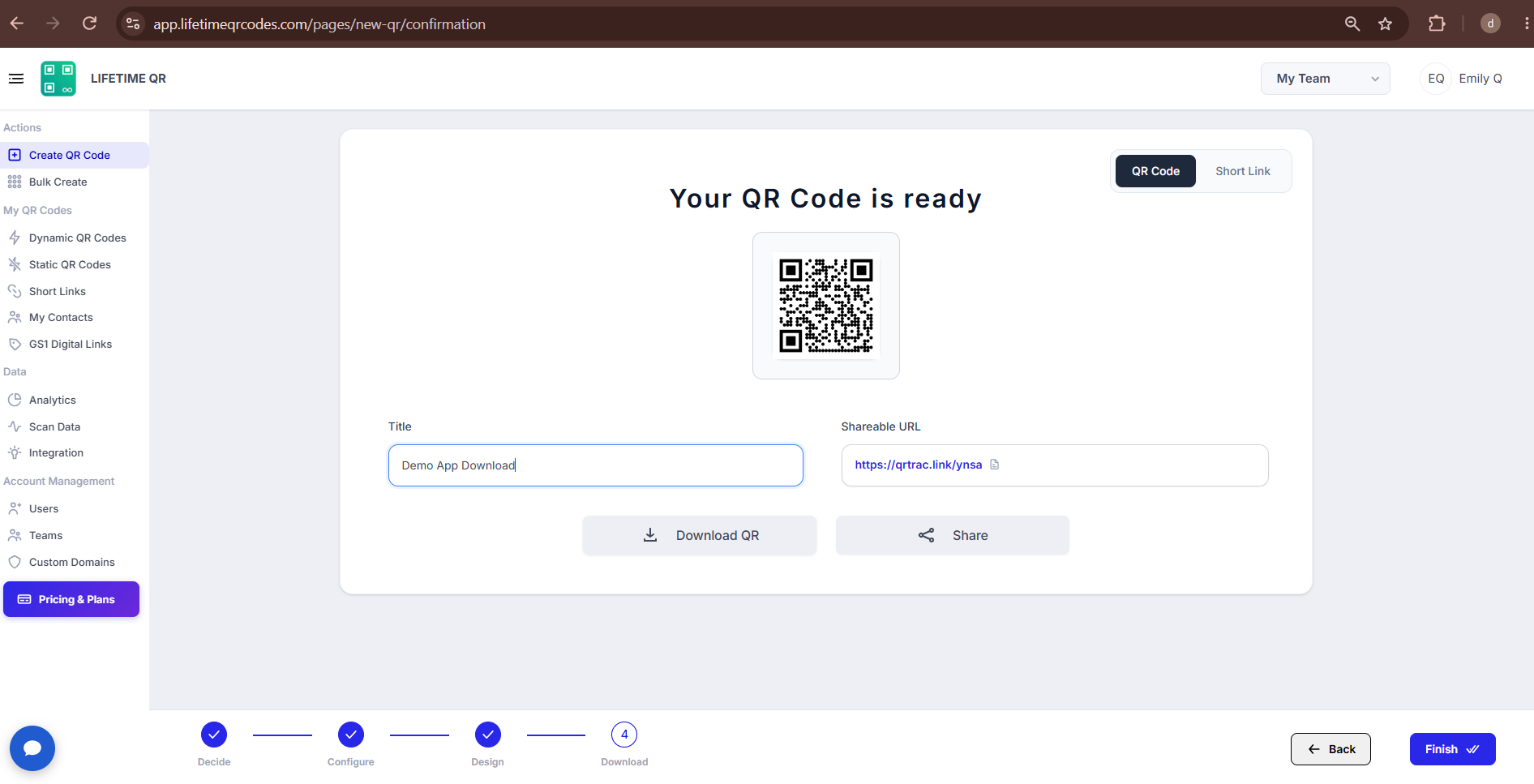Image resolution: width=1534 pixels, height=784 pixels.
Task: Open the hamburger sidebar menu
Action: click(x=16, y=79)
